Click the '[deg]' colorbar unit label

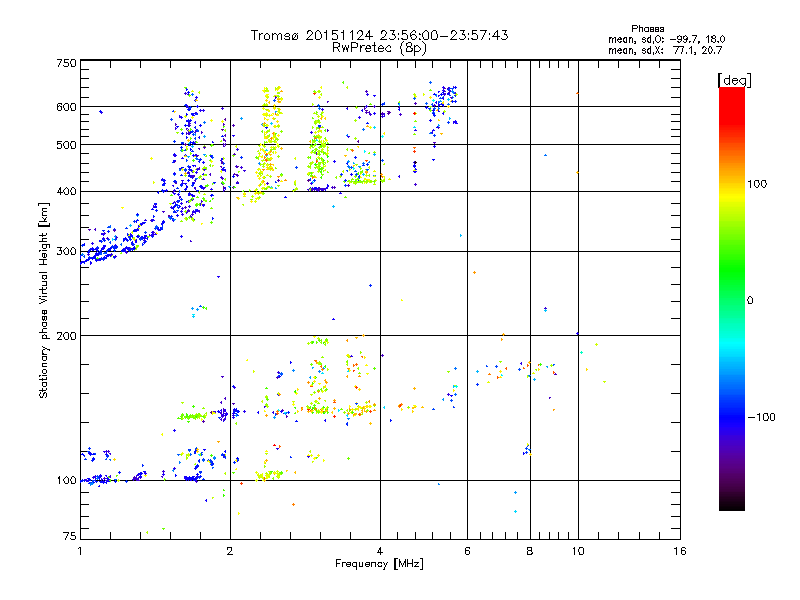[734, 80]
